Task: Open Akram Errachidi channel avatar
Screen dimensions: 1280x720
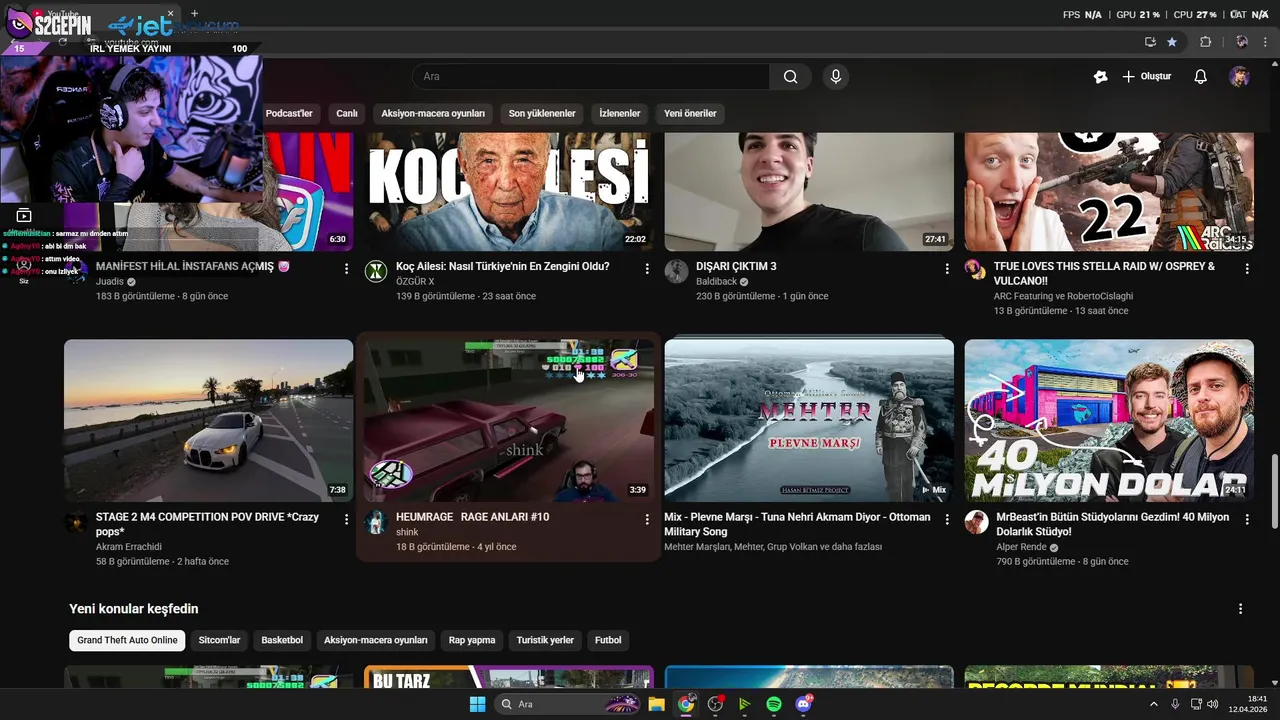Action: 76,522
